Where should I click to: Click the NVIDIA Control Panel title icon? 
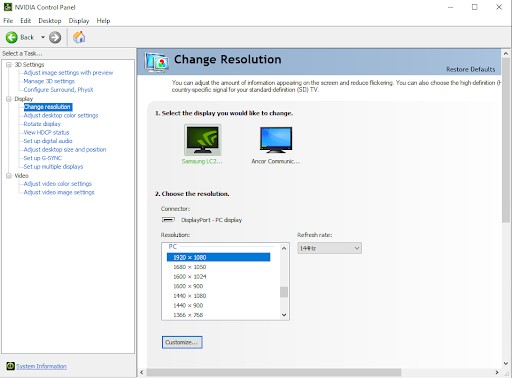[8, 7]
